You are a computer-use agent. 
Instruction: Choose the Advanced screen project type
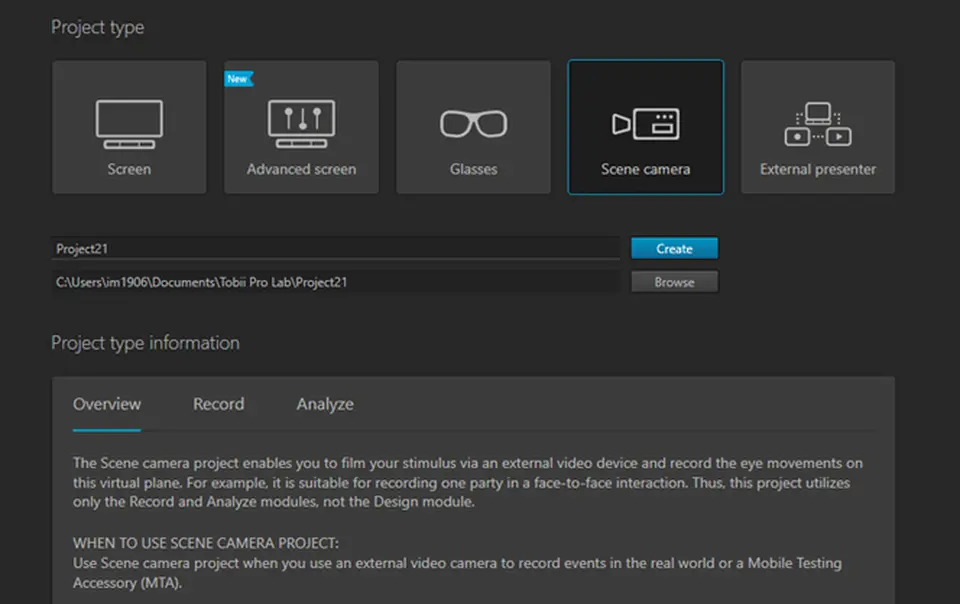point(301,127)
